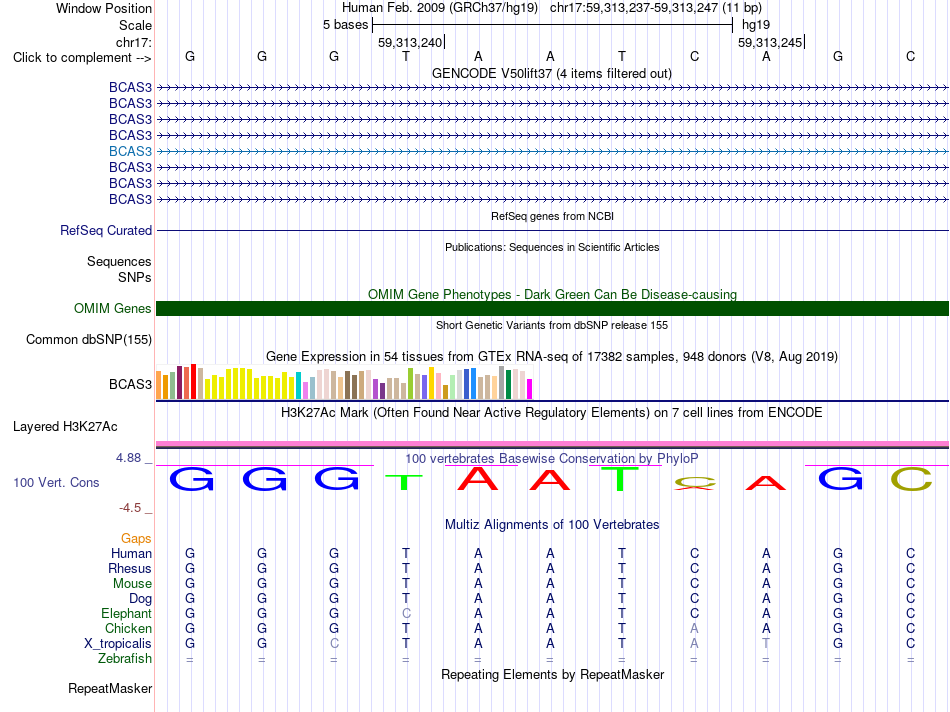Viewport: 950px width, 712px height.
Task: Click the 'Click to complement -->' label
Action: click(82, 58)
